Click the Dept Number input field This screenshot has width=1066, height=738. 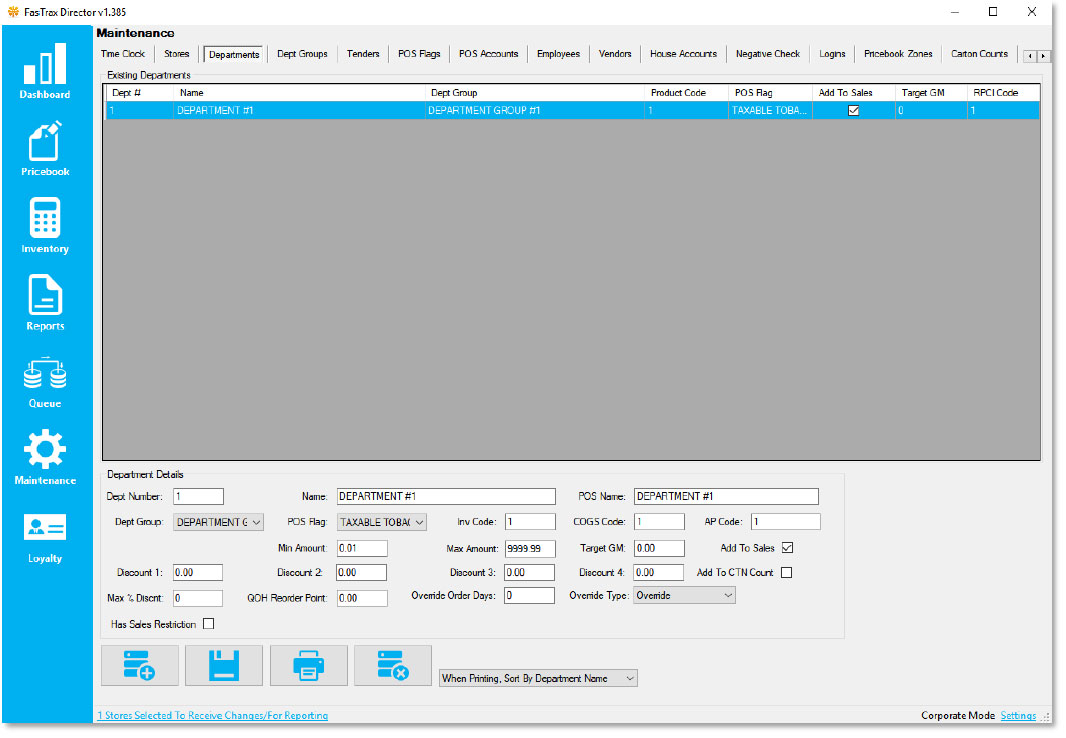(x=199, y=497)
